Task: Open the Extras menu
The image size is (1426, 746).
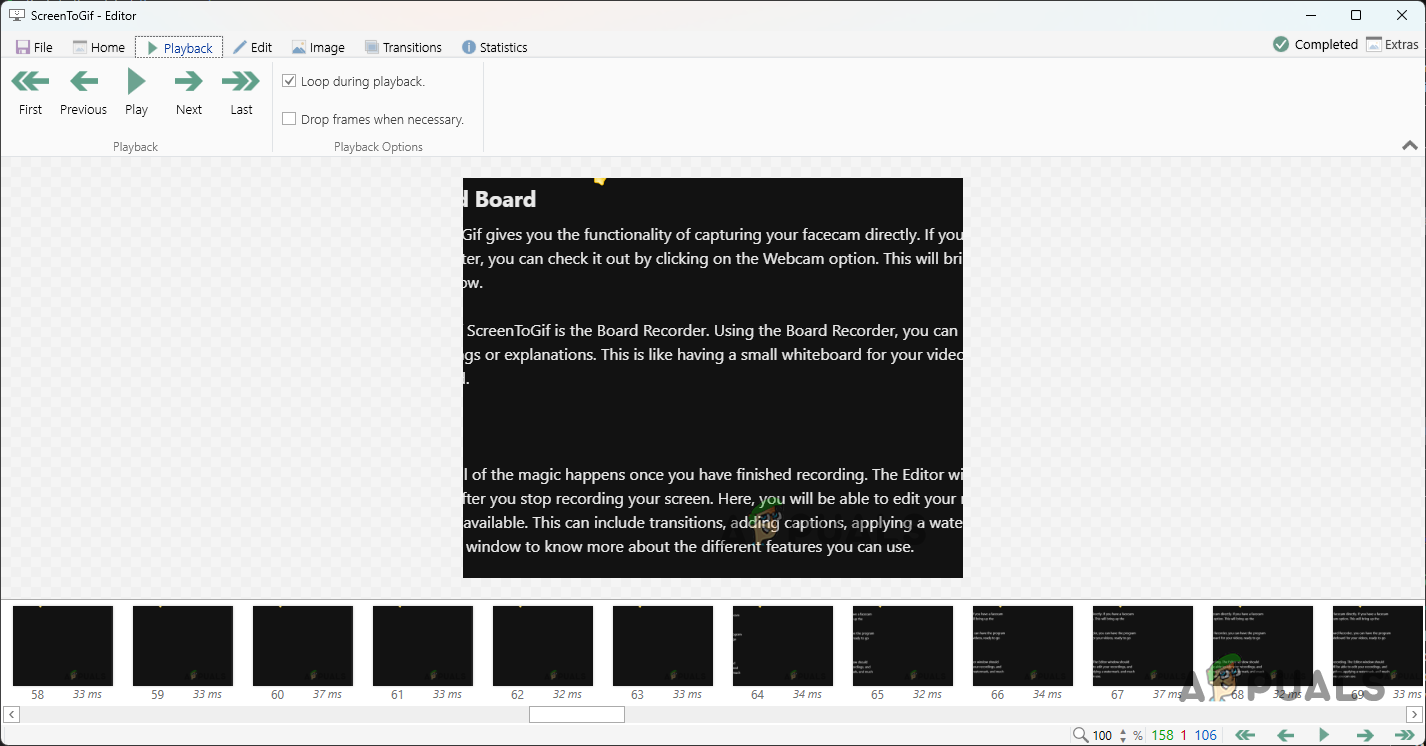Action: (x=1392, y=44)
